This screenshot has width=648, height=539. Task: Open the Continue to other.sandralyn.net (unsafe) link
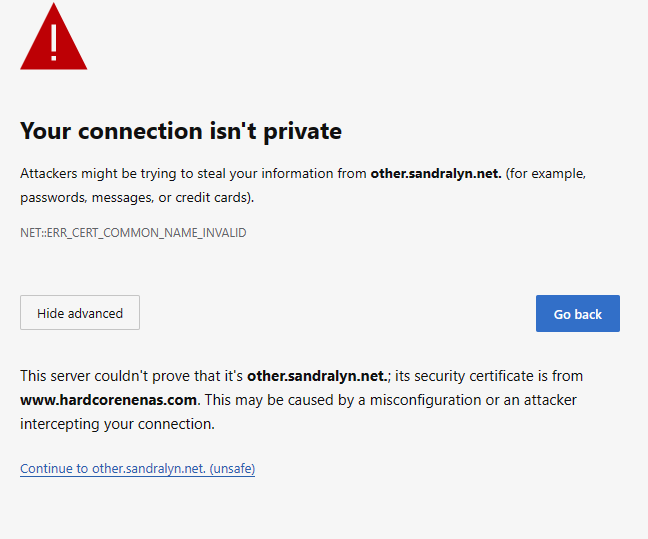138,469
